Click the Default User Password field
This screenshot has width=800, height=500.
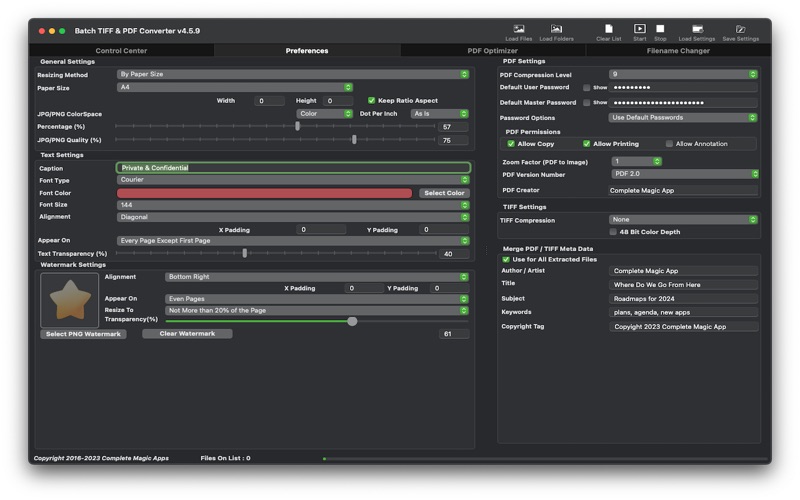pos(684,87)
